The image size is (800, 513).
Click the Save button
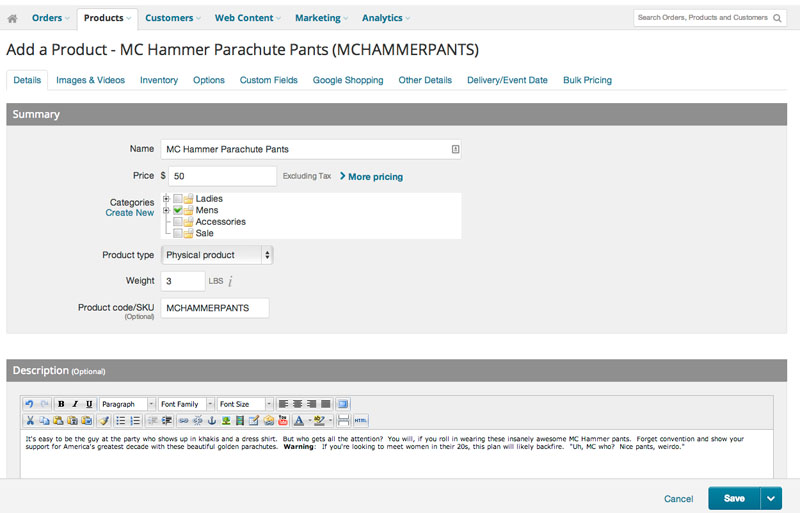point(734,499)
